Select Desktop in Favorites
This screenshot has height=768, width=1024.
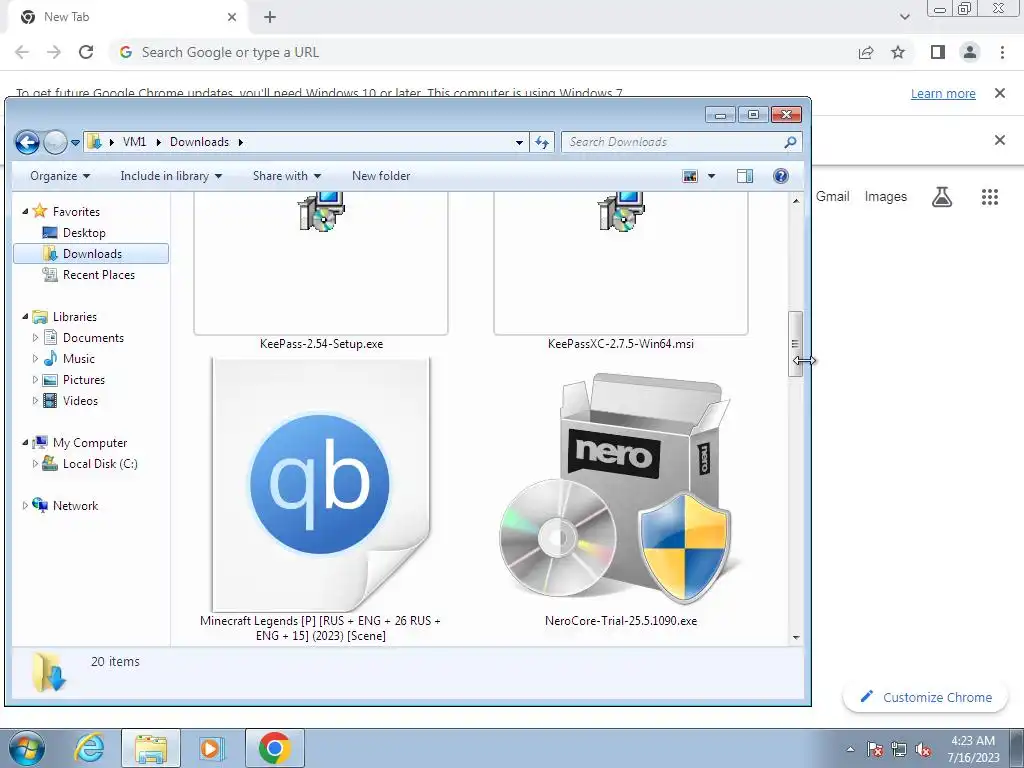84,233
